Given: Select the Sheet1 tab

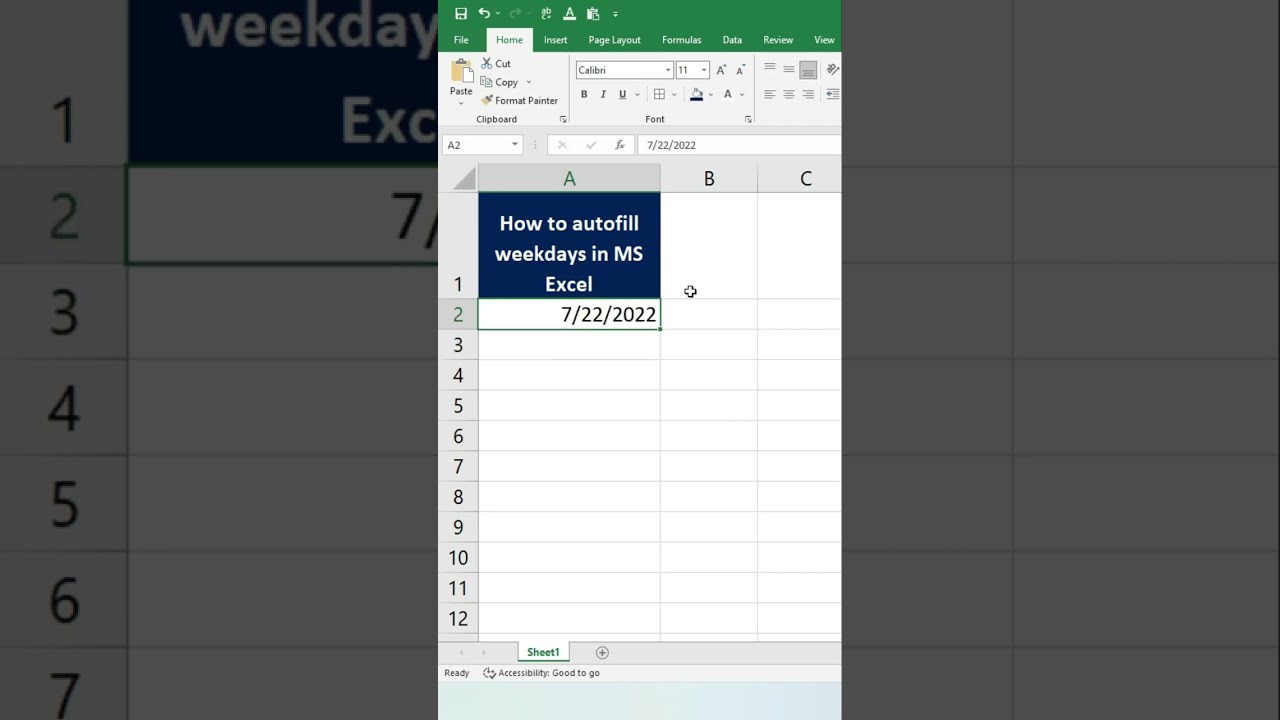Looking at the screenshot, I should (543, 653).
